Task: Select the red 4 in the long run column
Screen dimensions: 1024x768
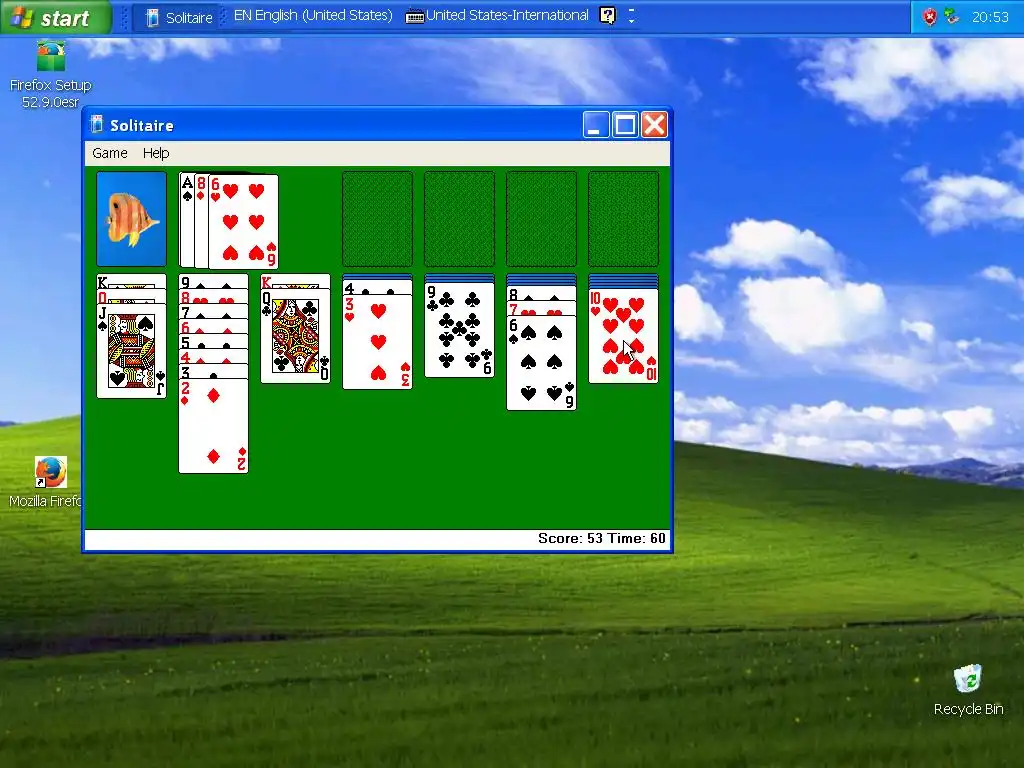Action: (214, 357)
